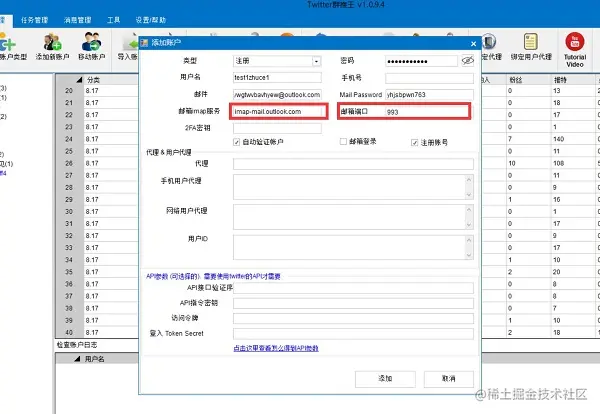
Task: Click down arrow of 网络用户代理 box scrollbar
Action: [469, 225]
